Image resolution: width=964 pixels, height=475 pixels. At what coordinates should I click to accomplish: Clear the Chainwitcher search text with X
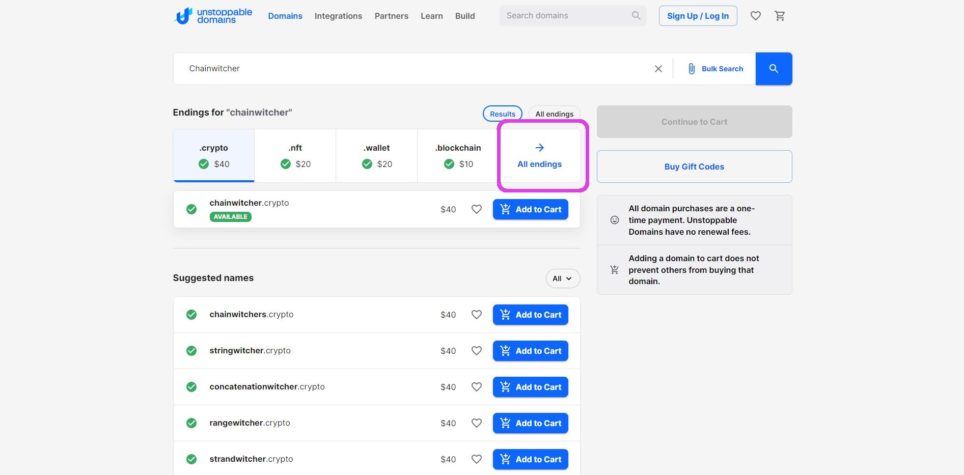(658, 69)
